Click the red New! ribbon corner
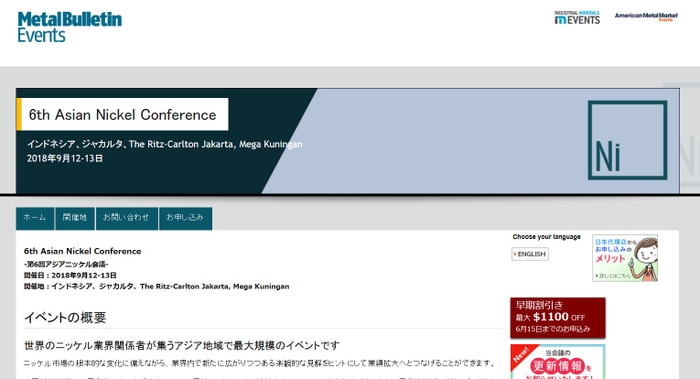This screenshot has width=700, height=379. click(x=521, y=354)
